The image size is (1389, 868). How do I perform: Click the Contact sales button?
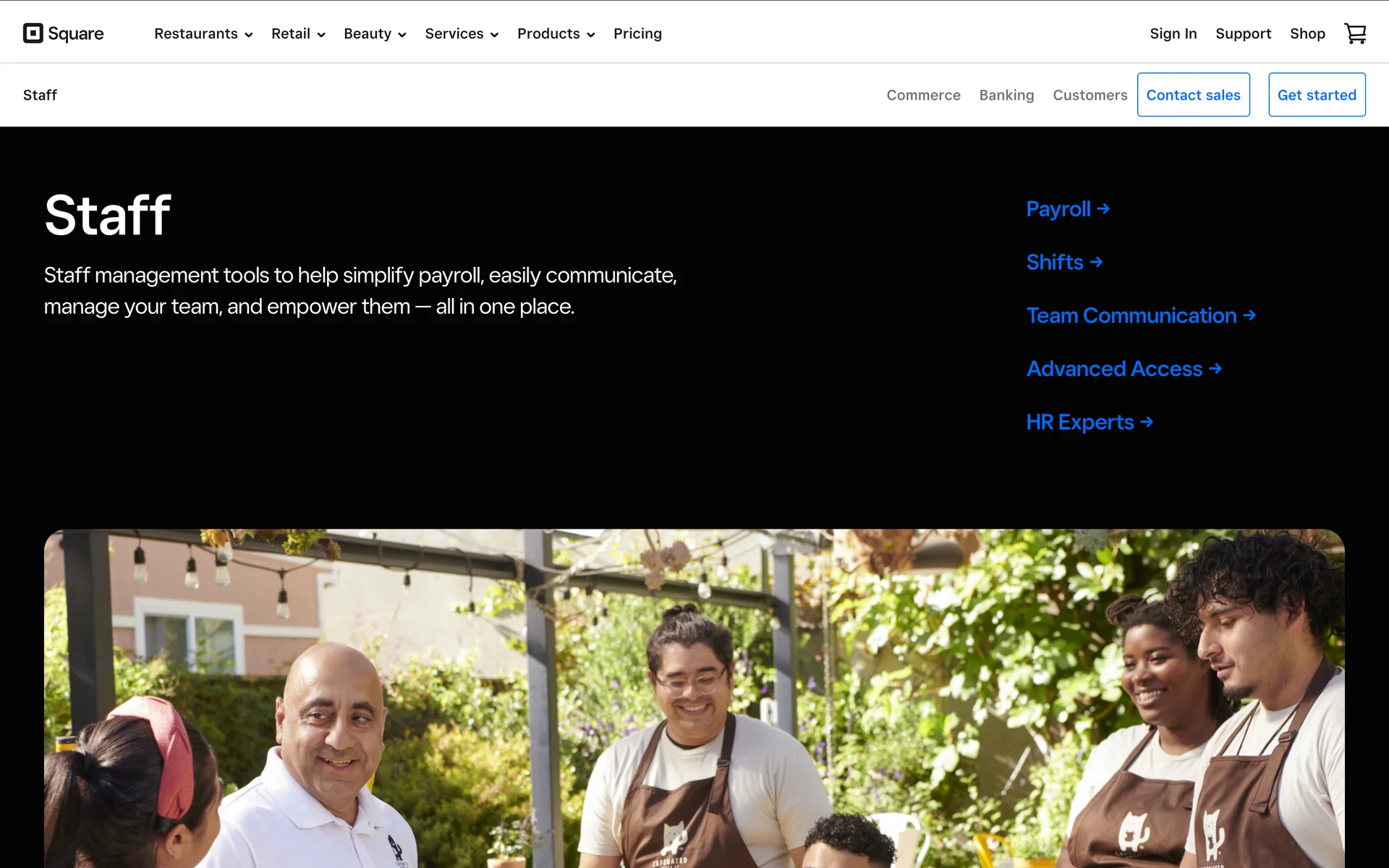[x=1193, y=95]
